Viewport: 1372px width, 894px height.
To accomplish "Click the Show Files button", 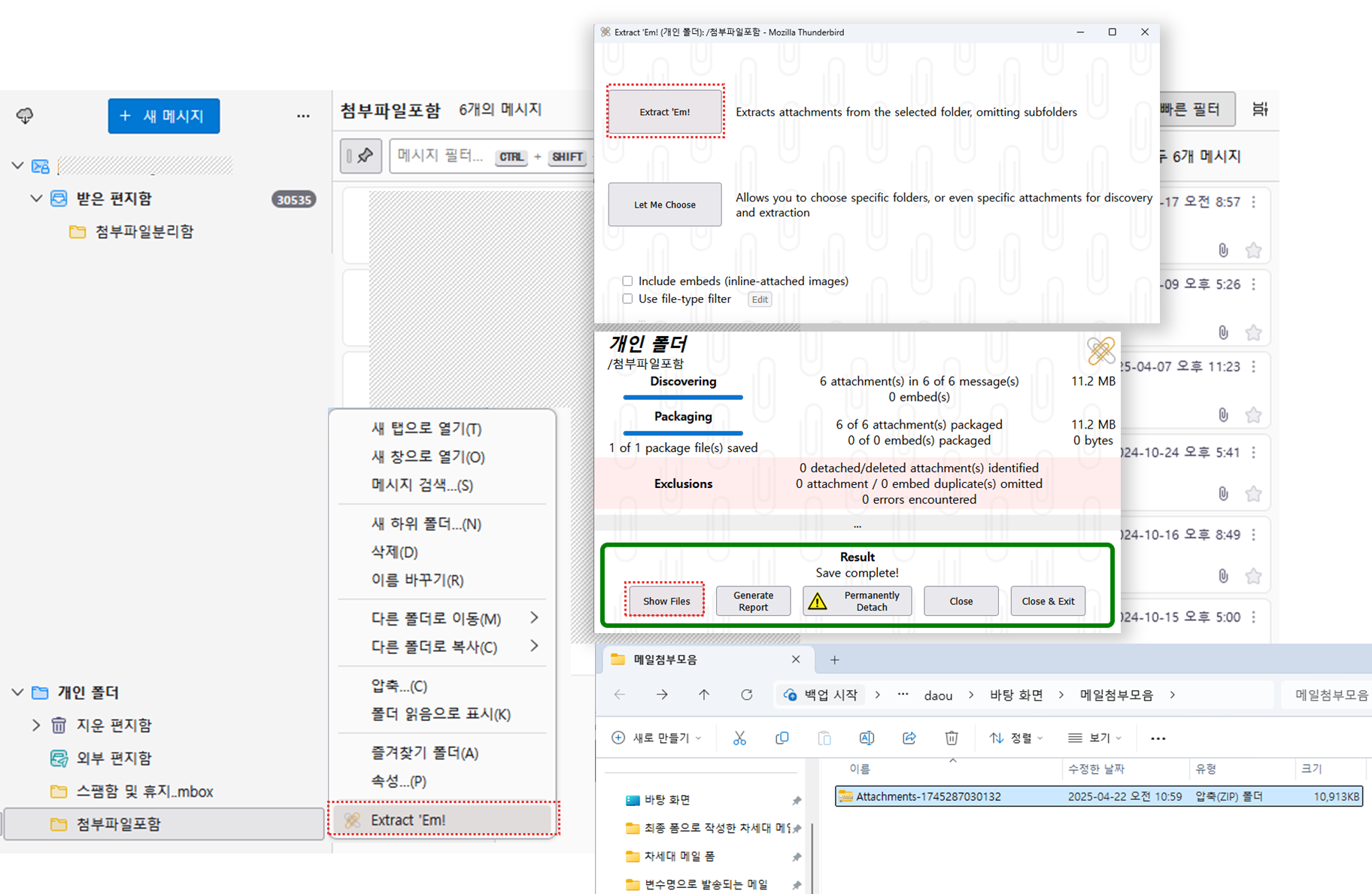I will coord(666,601).
